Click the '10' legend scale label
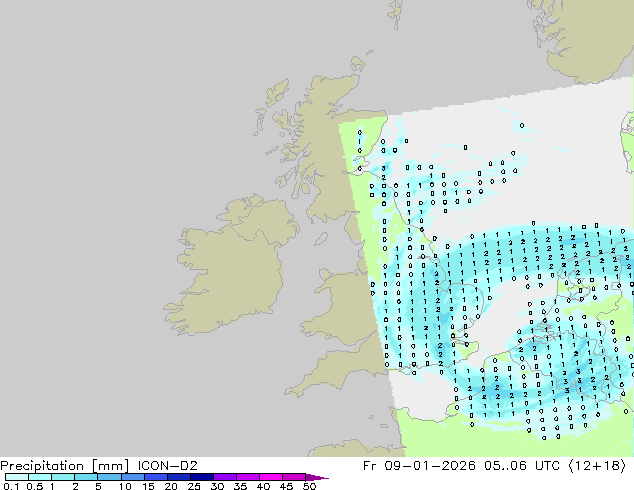Screen dimensions: 634x490 [x=125, y=486]
